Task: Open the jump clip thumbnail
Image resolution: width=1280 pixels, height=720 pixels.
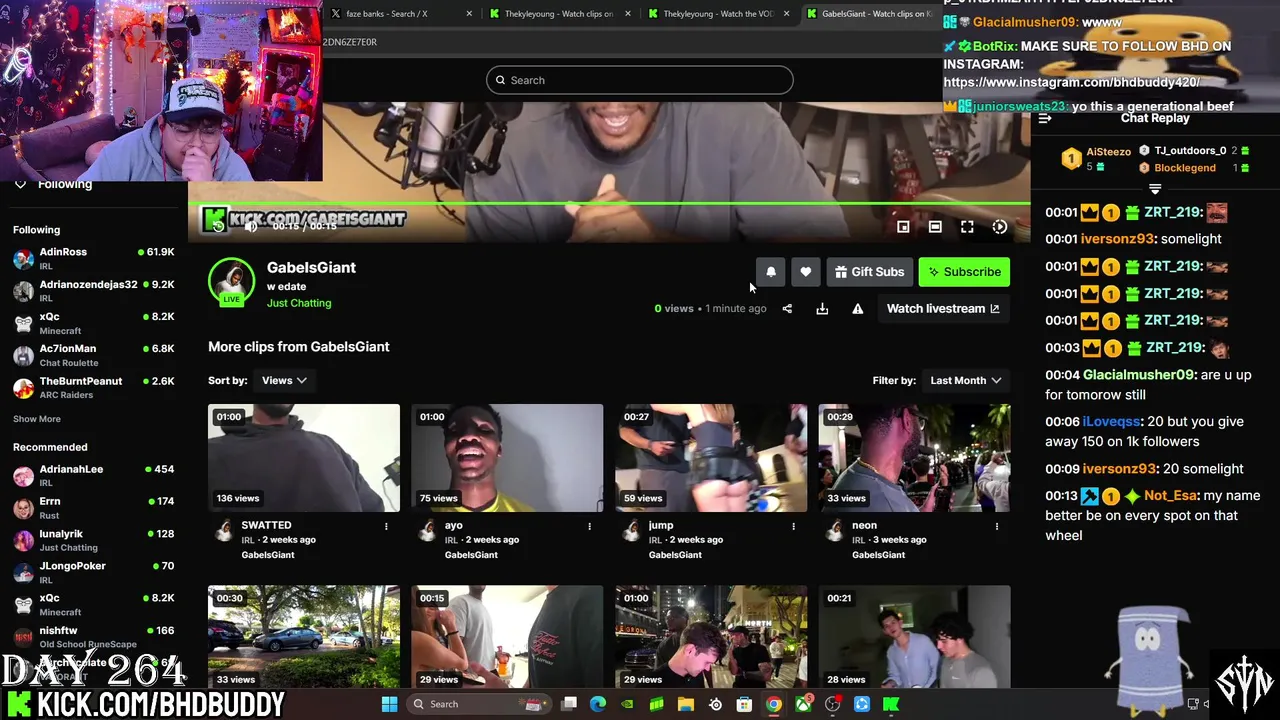Action: click(x=711, y=458)
